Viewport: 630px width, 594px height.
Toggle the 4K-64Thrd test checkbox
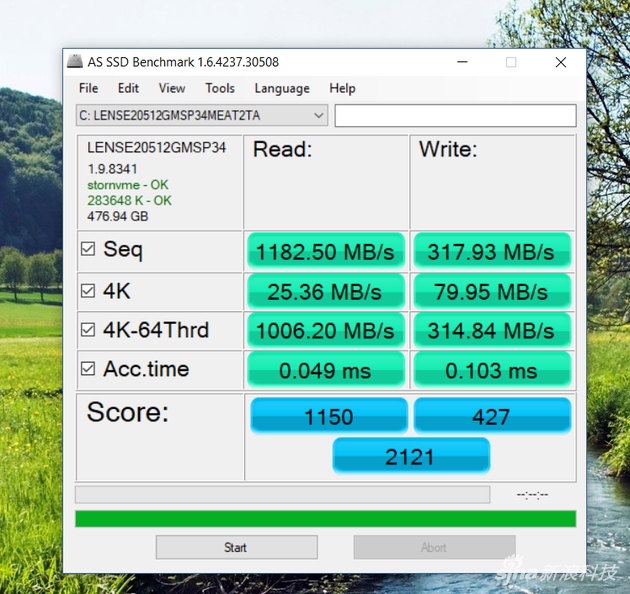click(88, 330)
